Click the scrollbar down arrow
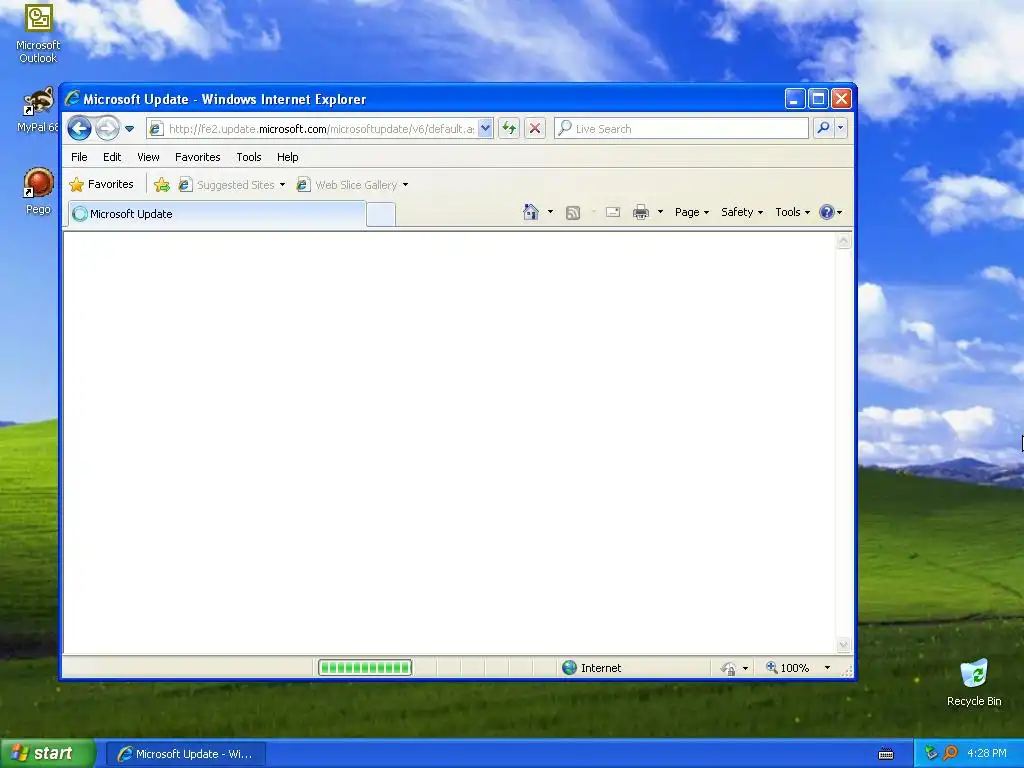 click(843, 645)
